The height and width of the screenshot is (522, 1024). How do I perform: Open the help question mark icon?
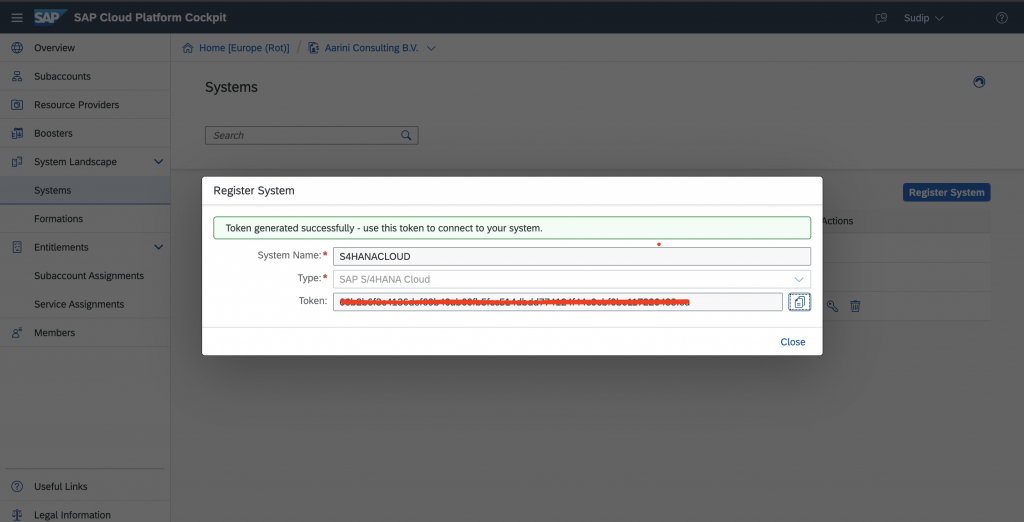1001,18
